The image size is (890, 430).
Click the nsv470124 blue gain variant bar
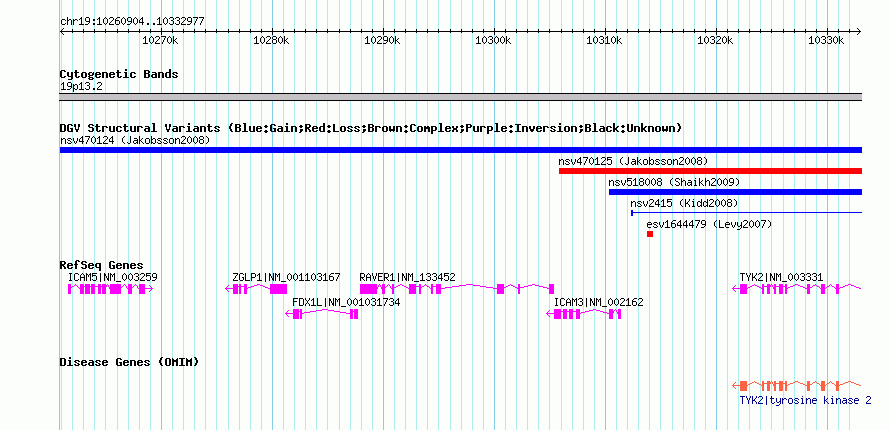(461, 150)
